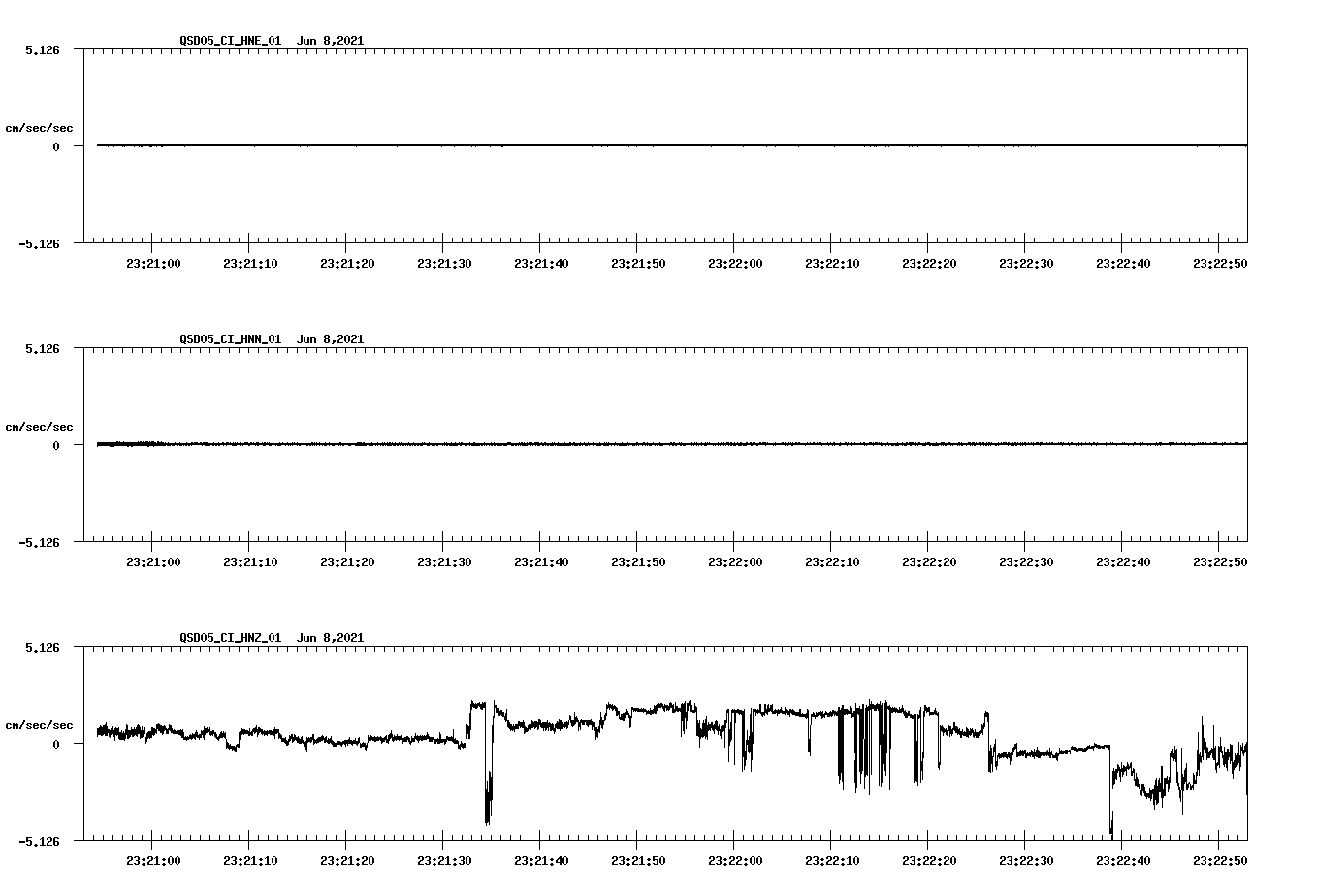The image size is (1317, 896).
Task: Click HNZ trace's sharp drop just before 23:22:40
Action: point(1110,790)
